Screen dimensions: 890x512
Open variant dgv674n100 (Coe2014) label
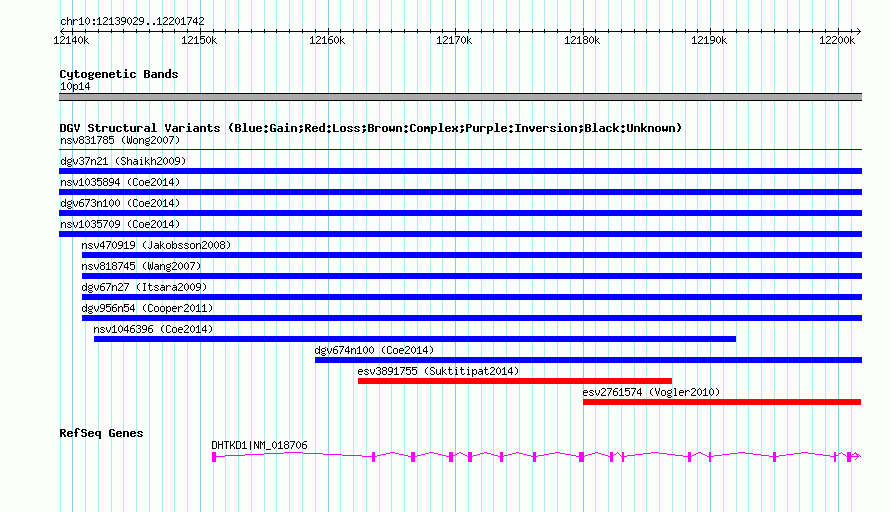tap(374, 350)
